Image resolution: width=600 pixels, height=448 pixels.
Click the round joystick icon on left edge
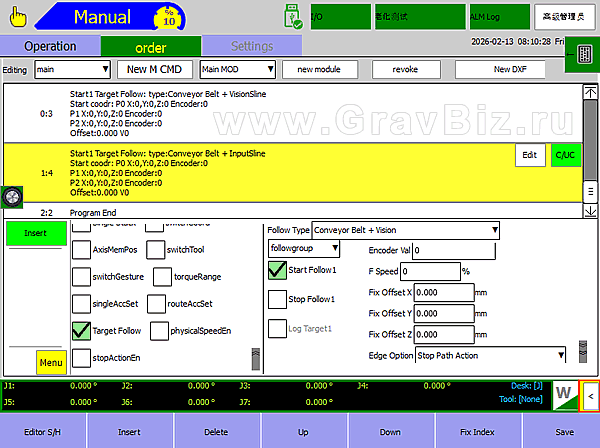coord(13,196)
